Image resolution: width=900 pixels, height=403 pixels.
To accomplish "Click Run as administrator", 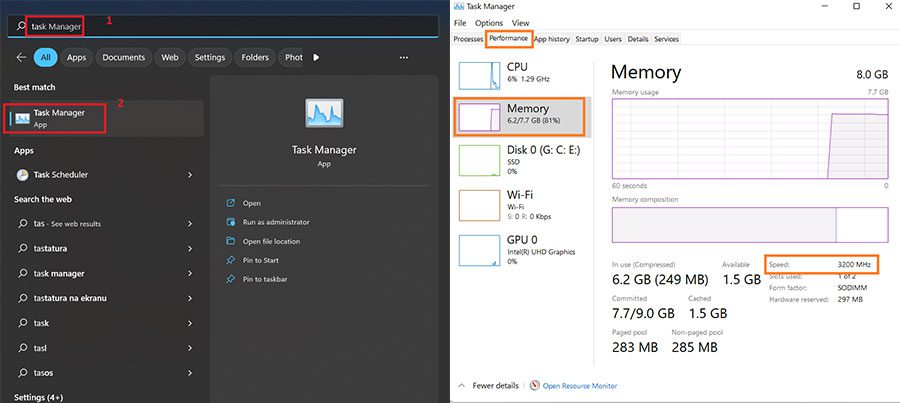I will (x=276, y=222).
